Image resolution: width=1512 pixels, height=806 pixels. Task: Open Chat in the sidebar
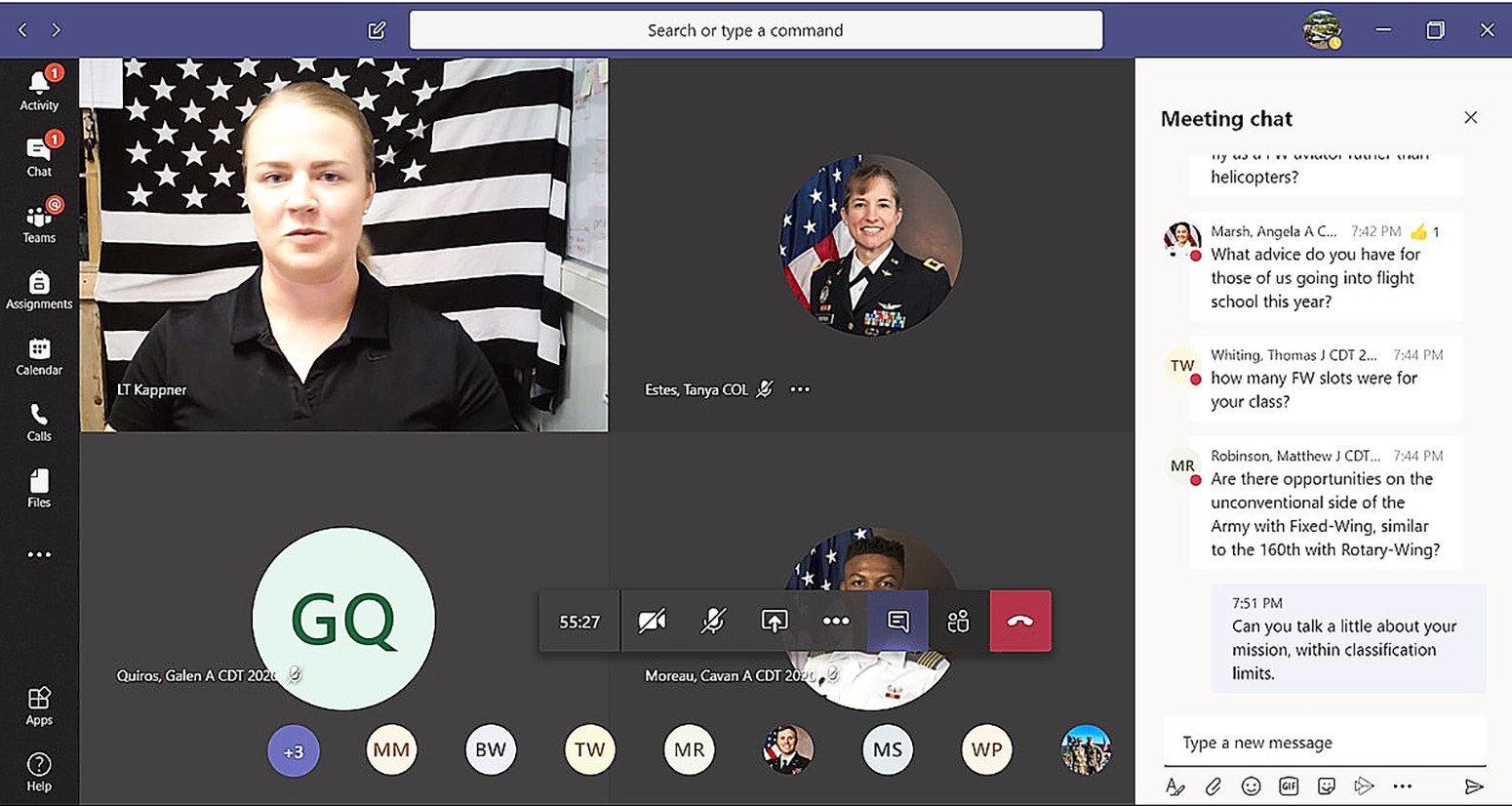(39, 156)
